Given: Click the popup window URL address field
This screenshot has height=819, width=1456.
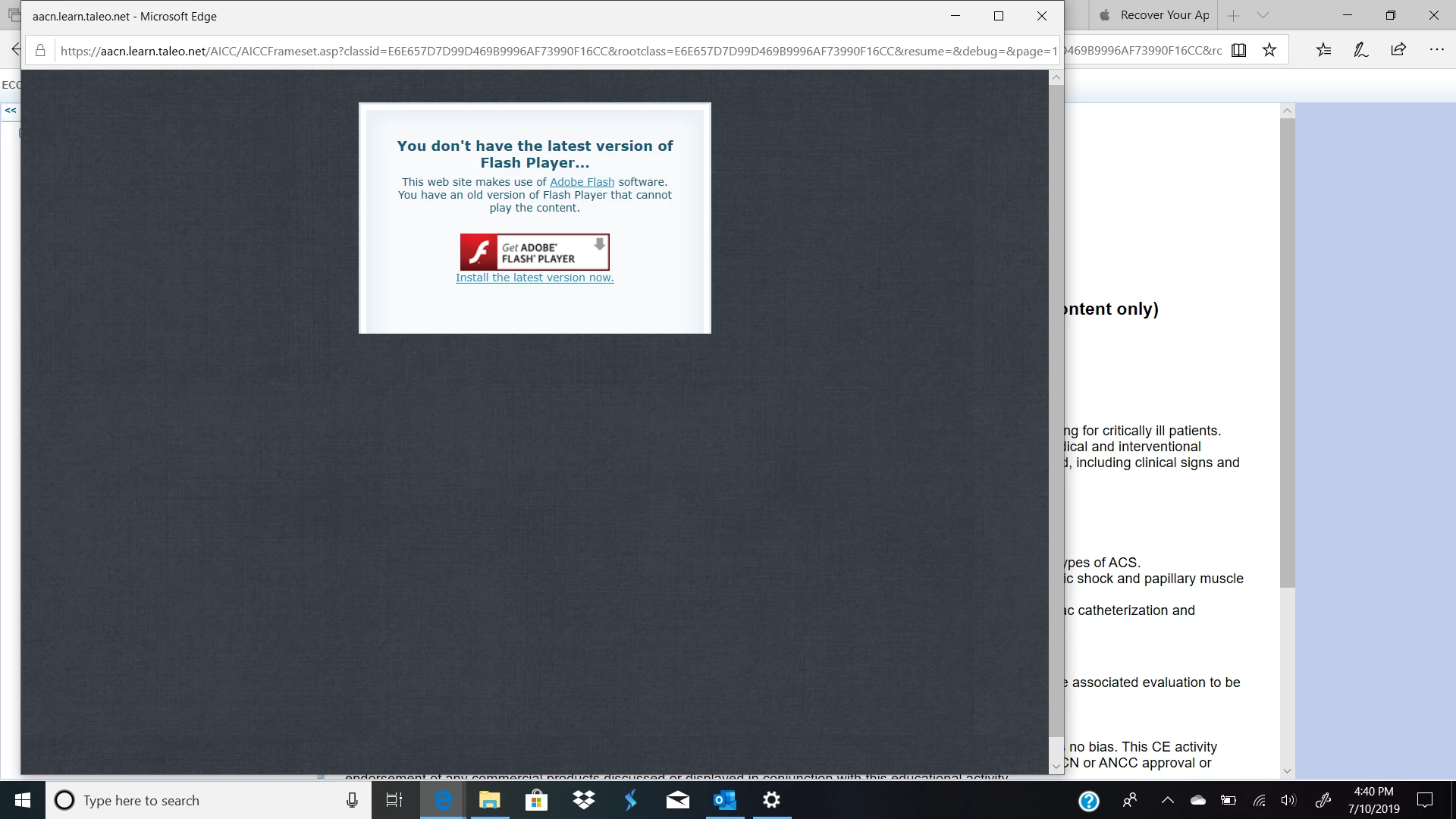Looking at the screenshot, I should coord(557,51).
